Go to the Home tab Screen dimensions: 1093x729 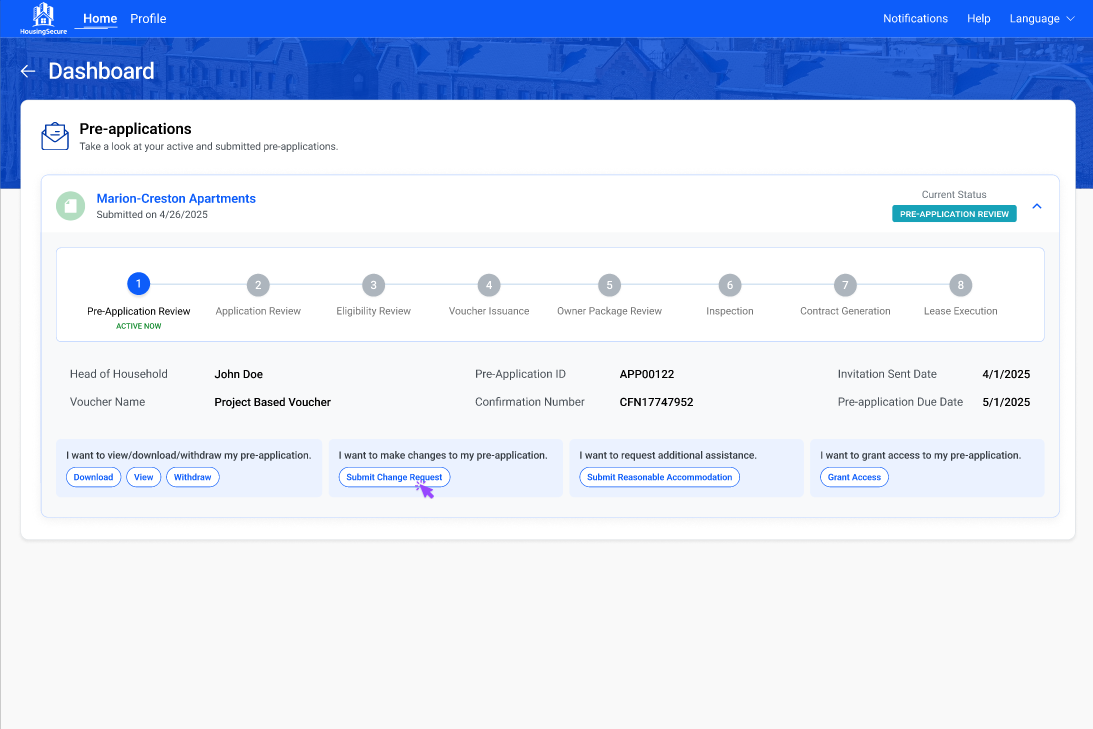(x=100, y=19)
